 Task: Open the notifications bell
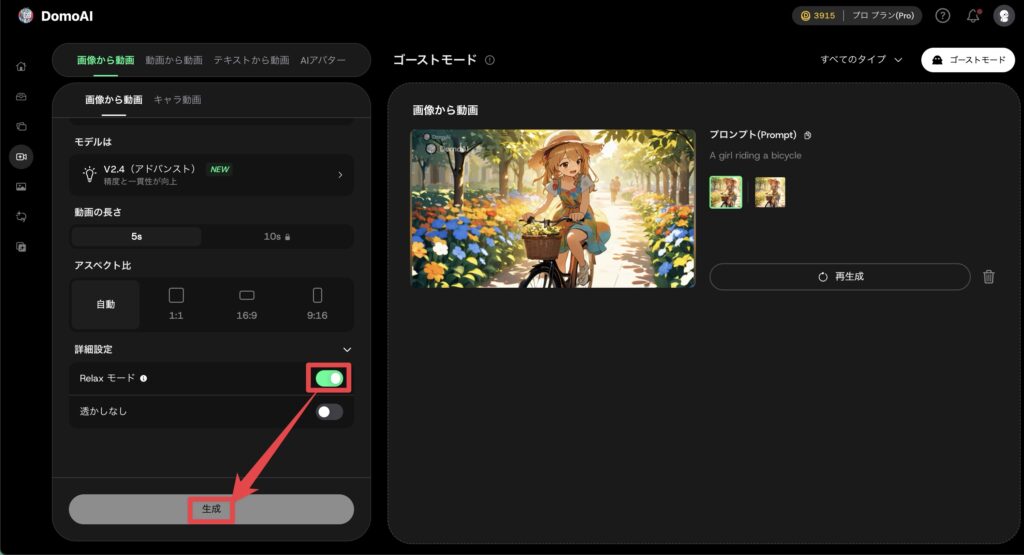pyautogui.click(x=973, y=16)
